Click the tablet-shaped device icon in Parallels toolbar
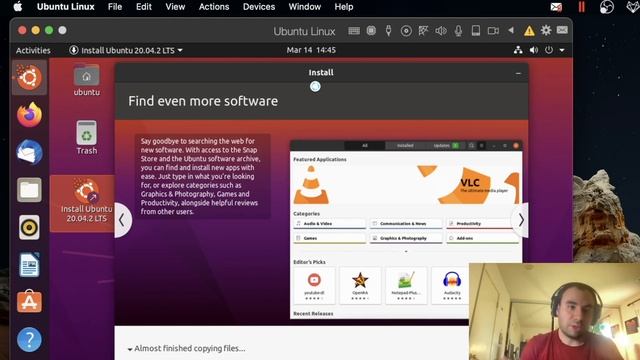This screenshot has width=640, height=360. 476,31
